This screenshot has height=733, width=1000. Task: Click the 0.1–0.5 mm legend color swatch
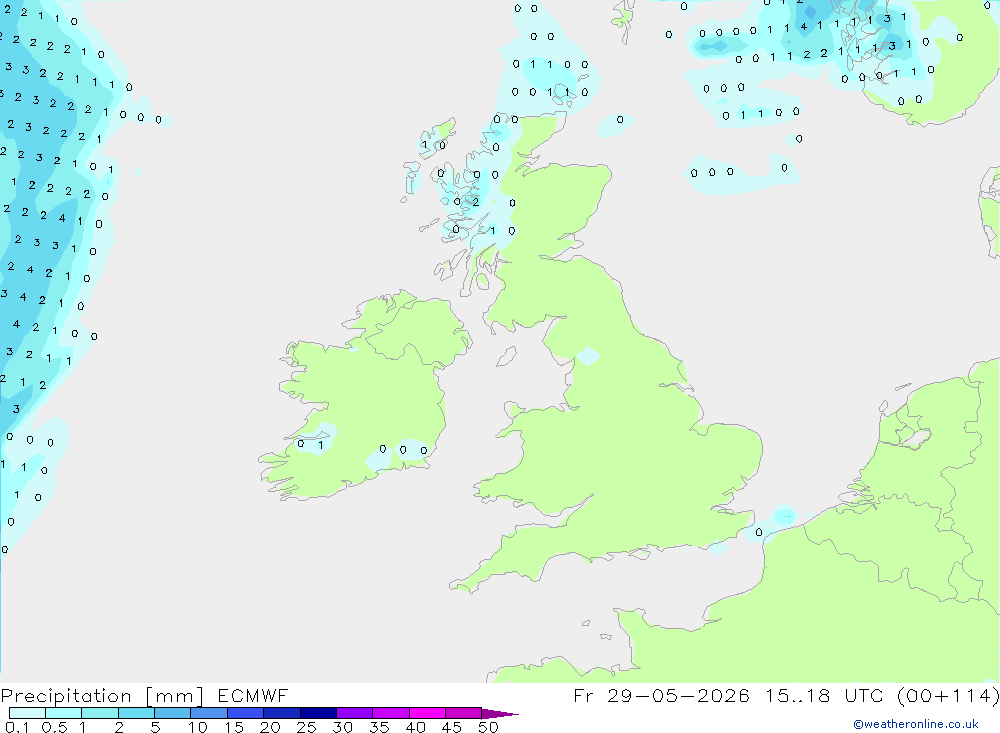tap(27, 713)
